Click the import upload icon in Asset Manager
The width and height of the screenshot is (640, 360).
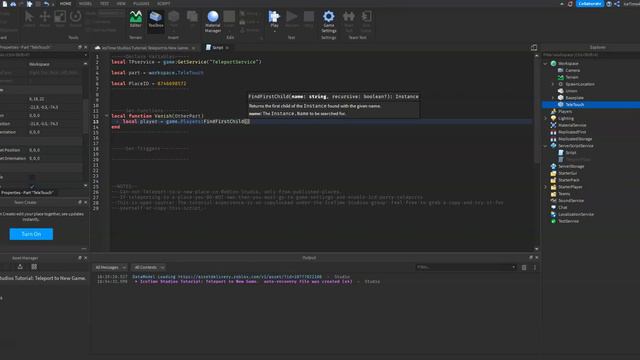(x=20, y=267)
